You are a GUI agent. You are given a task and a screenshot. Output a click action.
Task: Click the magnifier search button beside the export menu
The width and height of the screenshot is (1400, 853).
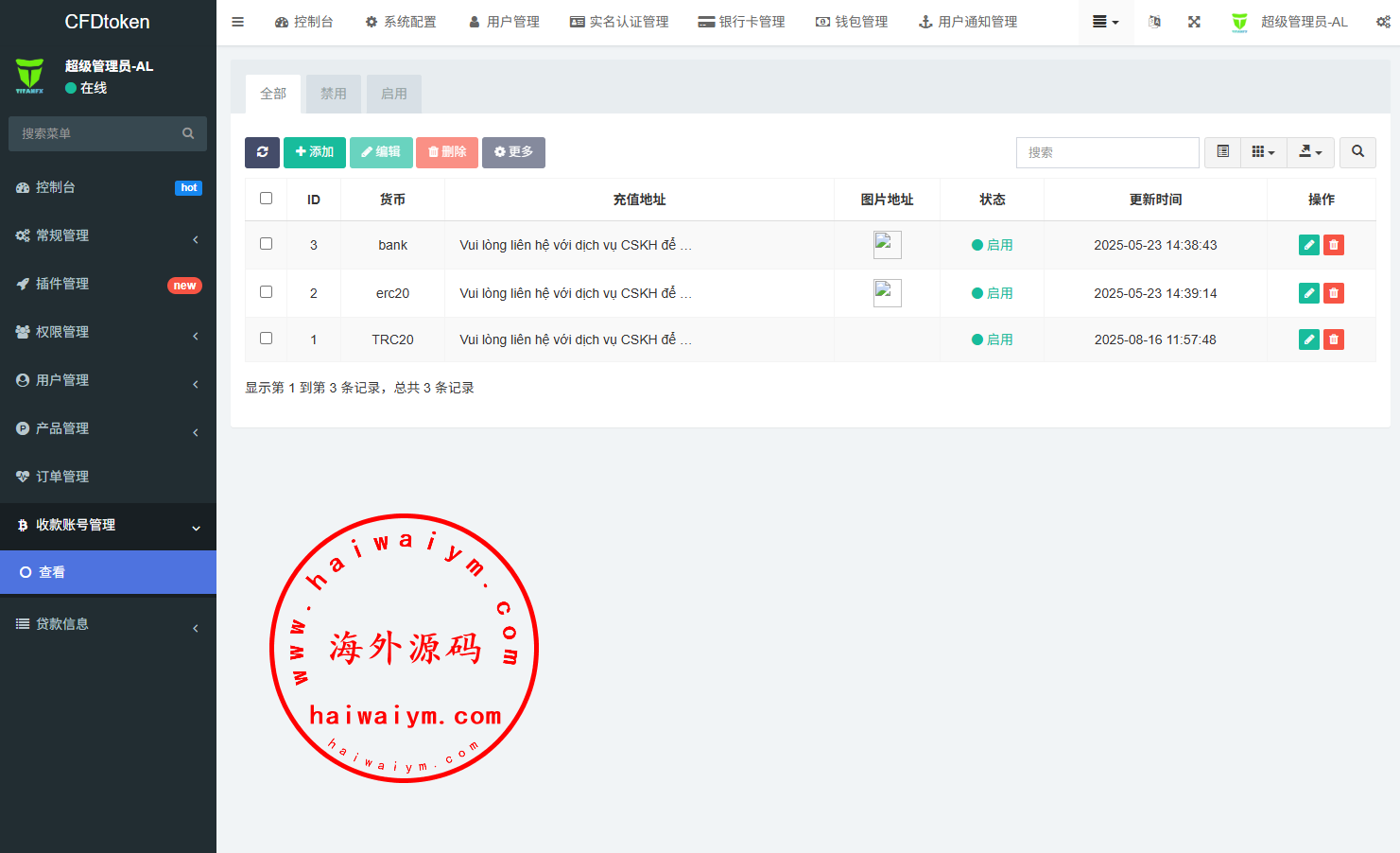(1357, 152)
